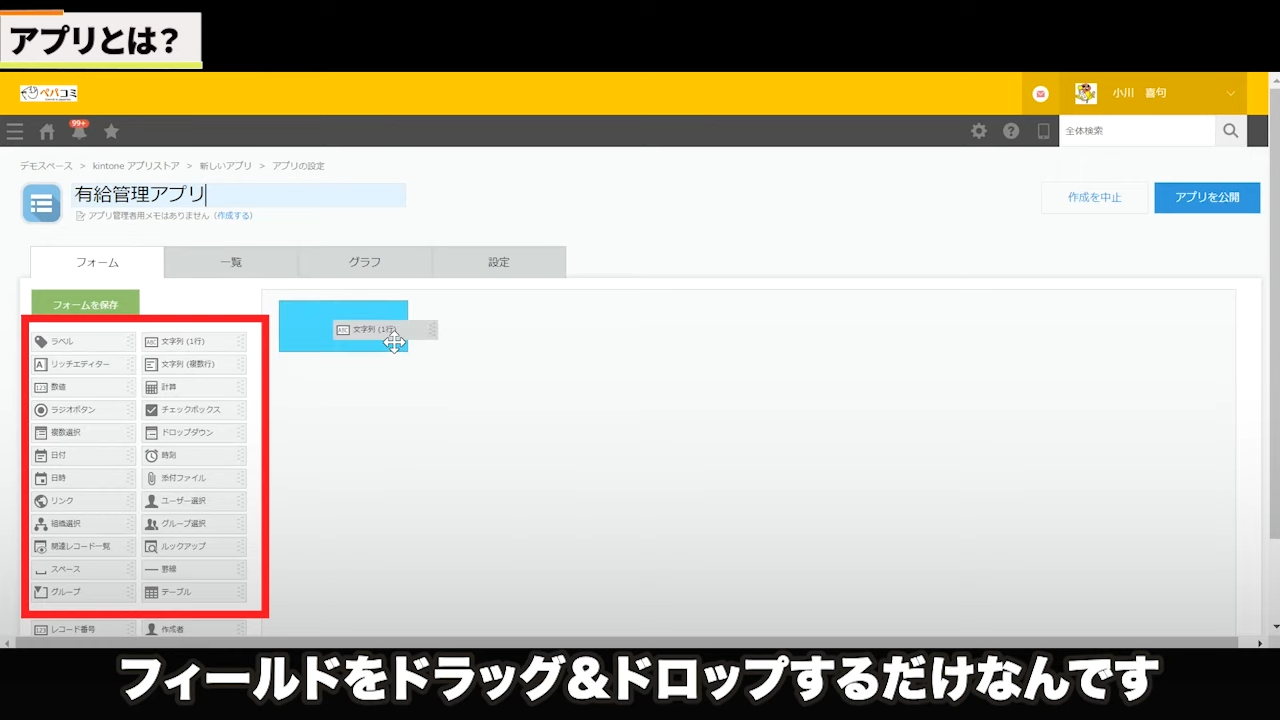Click the magnifier search button
This screenshot has height=720, width=1280.
coord(1230,131)
